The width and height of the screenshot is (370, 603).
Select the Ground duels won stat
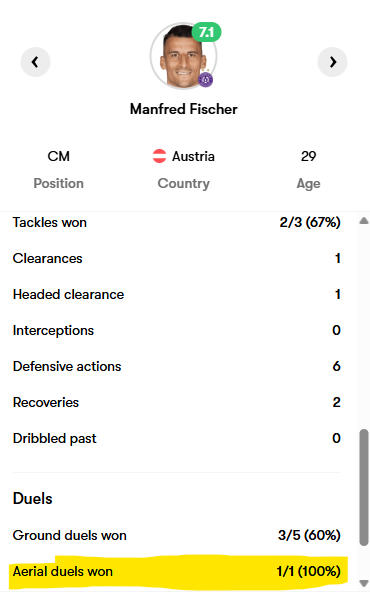[177, 535]
